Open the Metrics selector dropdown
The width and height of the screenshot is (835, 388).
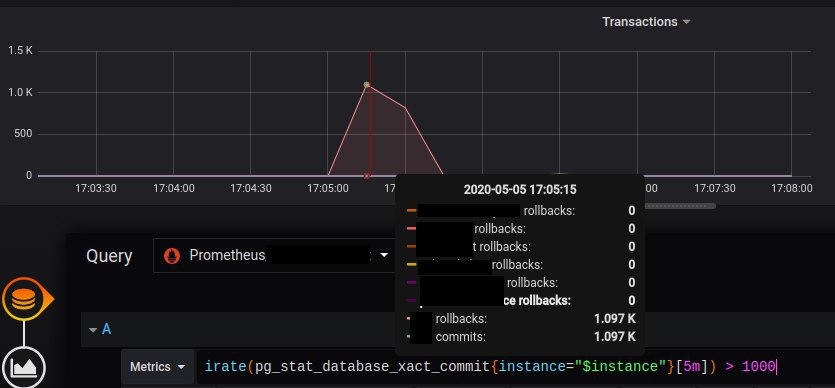coord(158,367)
